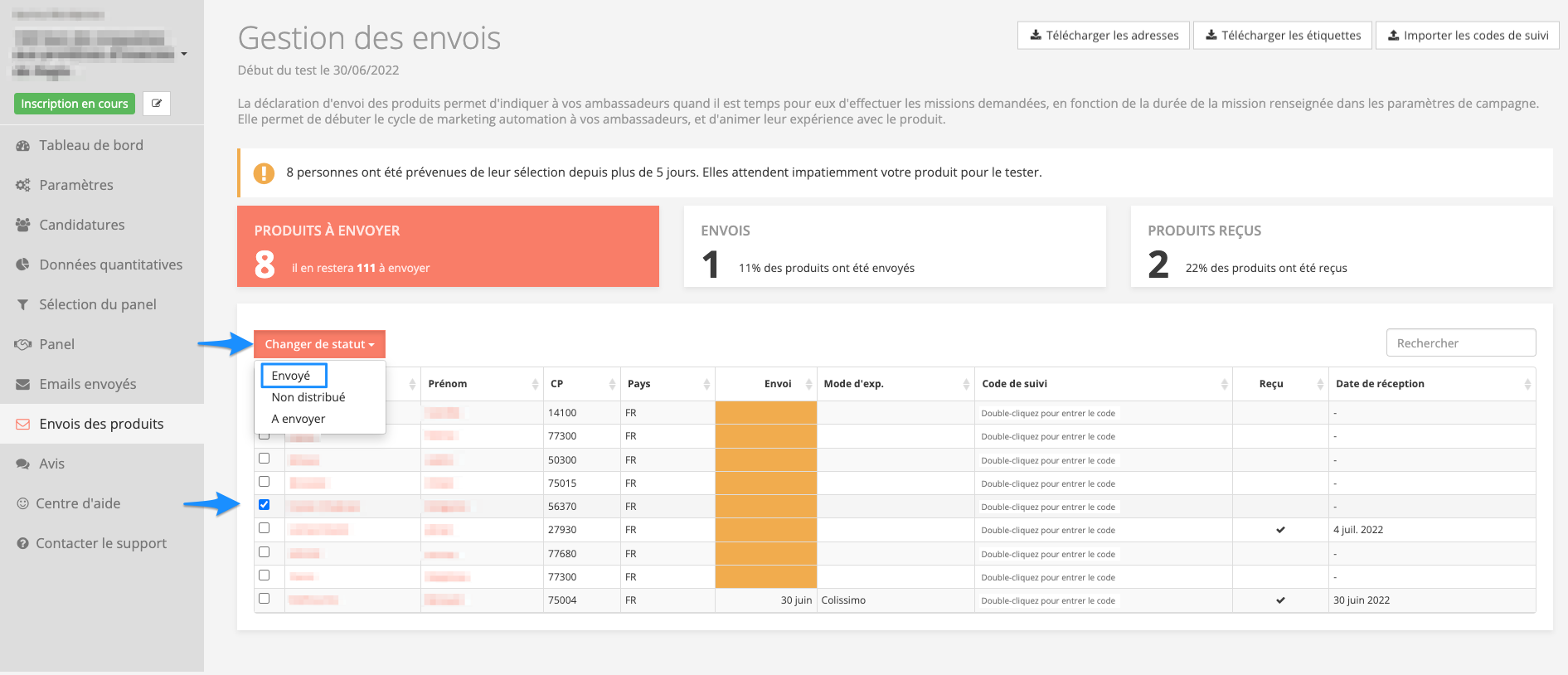Focus the Rechercher search field
Viewport: 1568px width, 675px height.
pyautogui.click(x=1460, y=343)
